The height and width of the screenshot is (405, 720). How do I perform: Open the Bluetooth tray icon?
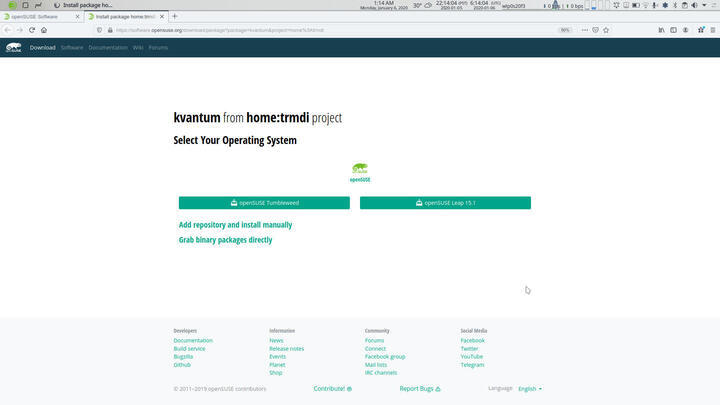coord(675,6)
